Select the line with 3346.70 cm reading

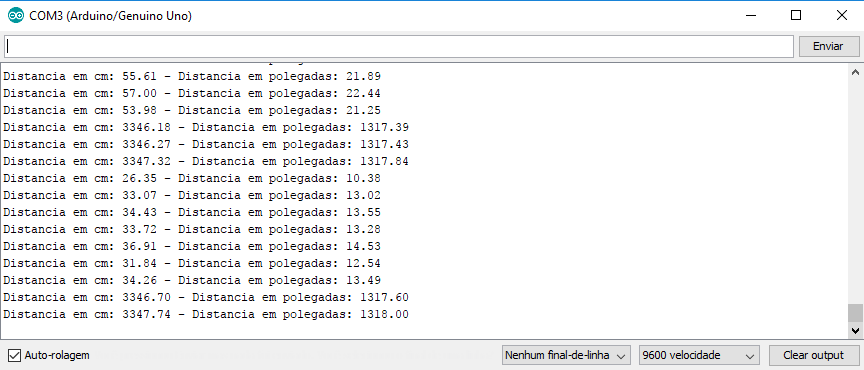coord(206,297)
